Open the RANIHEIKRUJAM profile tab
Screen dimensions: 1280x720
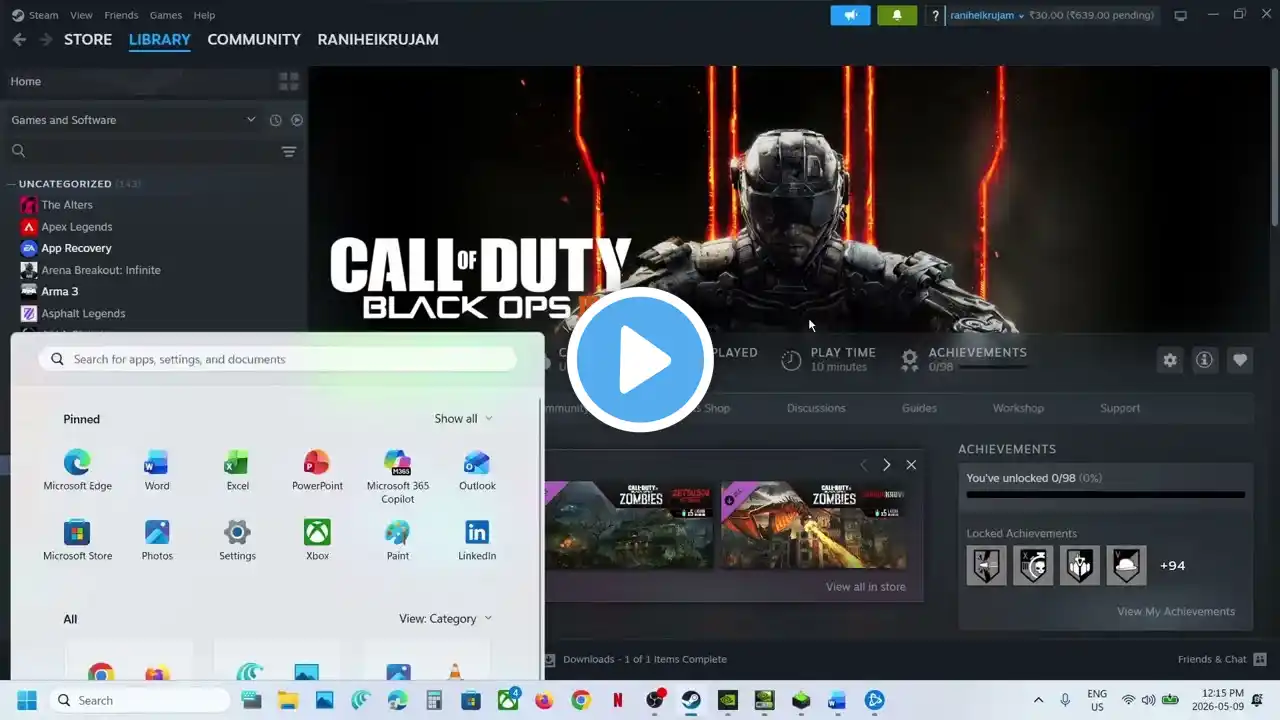(378, 40)
